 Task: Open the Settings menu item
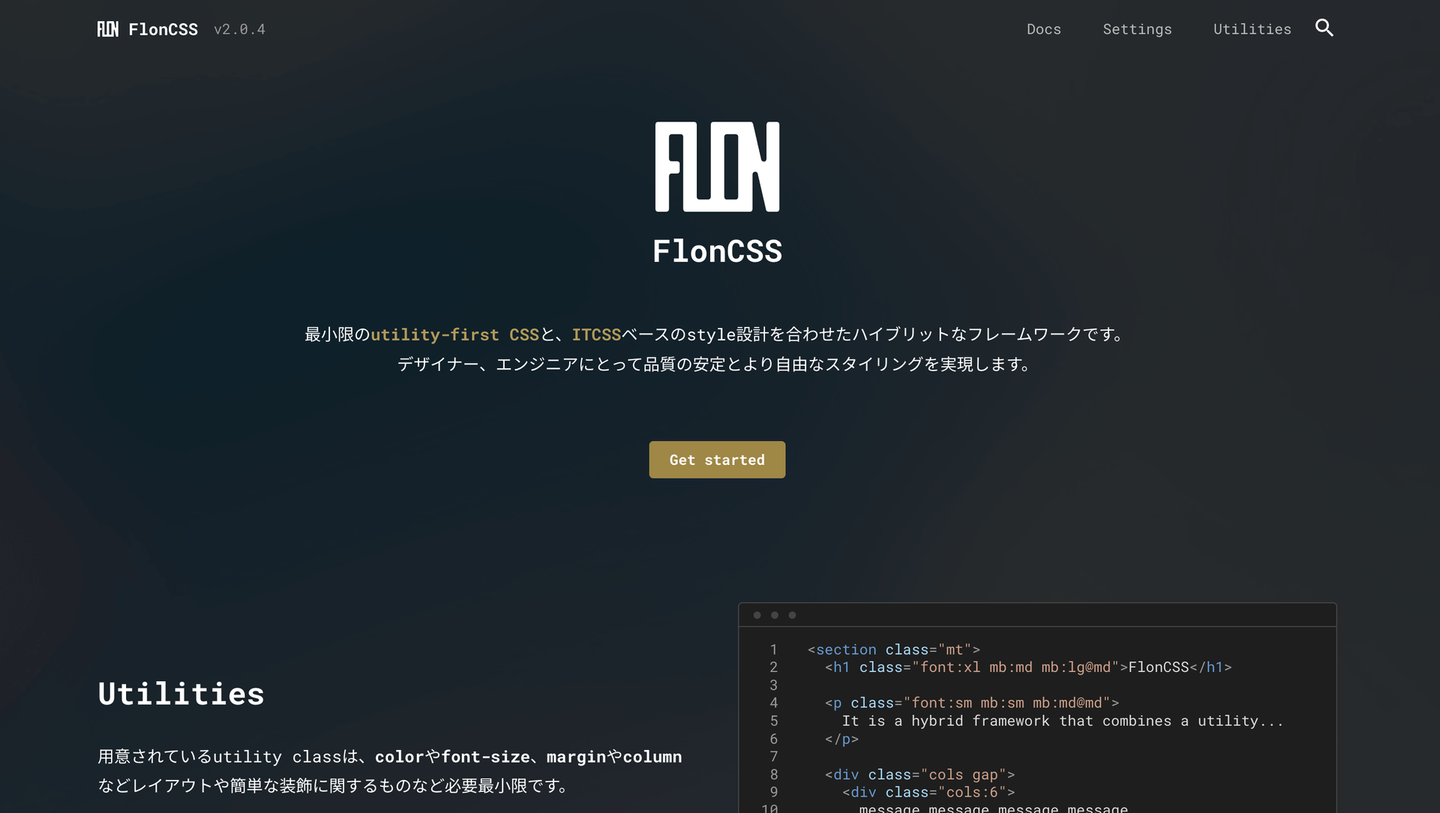pyautogui.click(x=1137, y=29)
